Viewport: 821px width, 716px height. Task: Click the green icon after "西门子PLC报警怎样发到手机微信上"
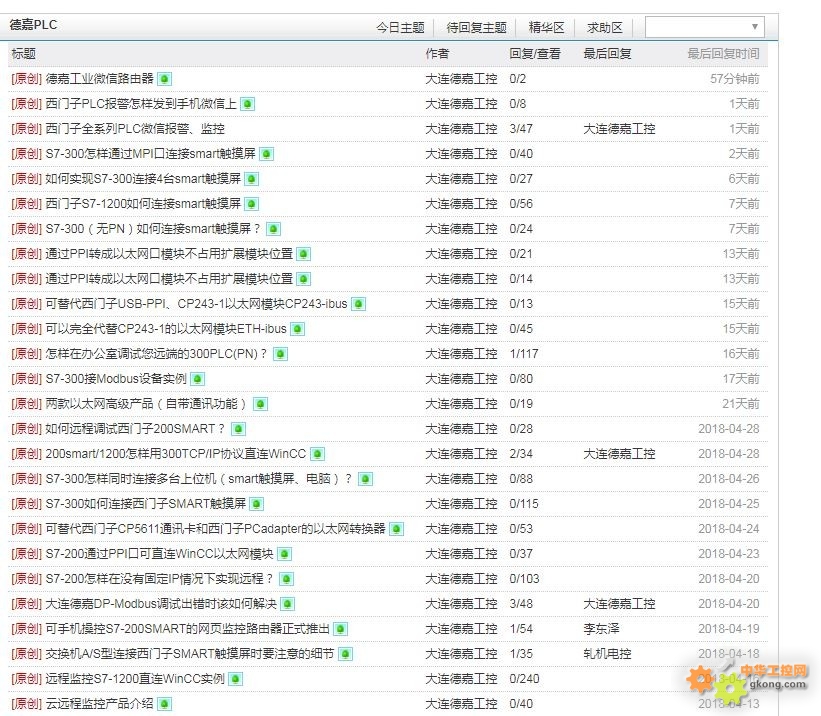pos(248,104)
